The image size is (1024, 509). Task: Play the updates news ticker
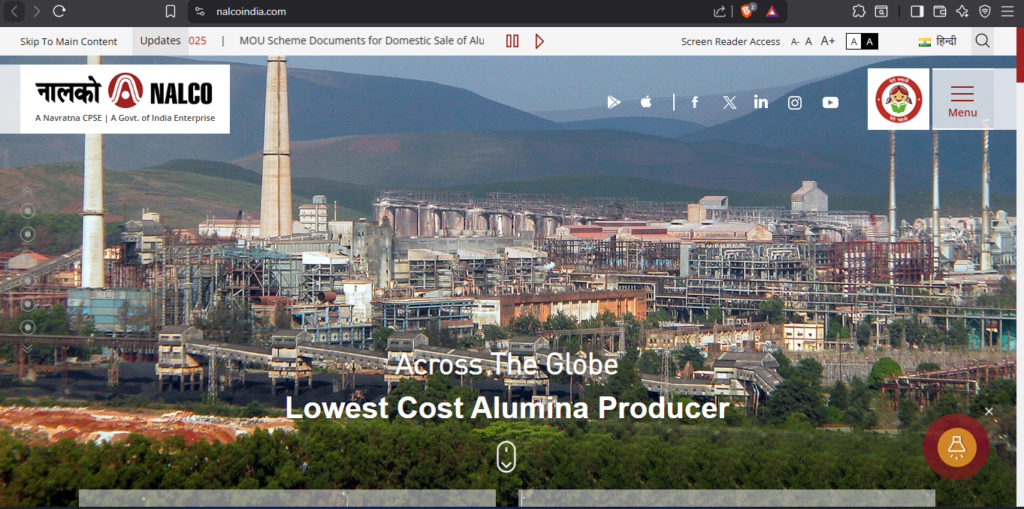pyautogui.click(x=540, y=41)
